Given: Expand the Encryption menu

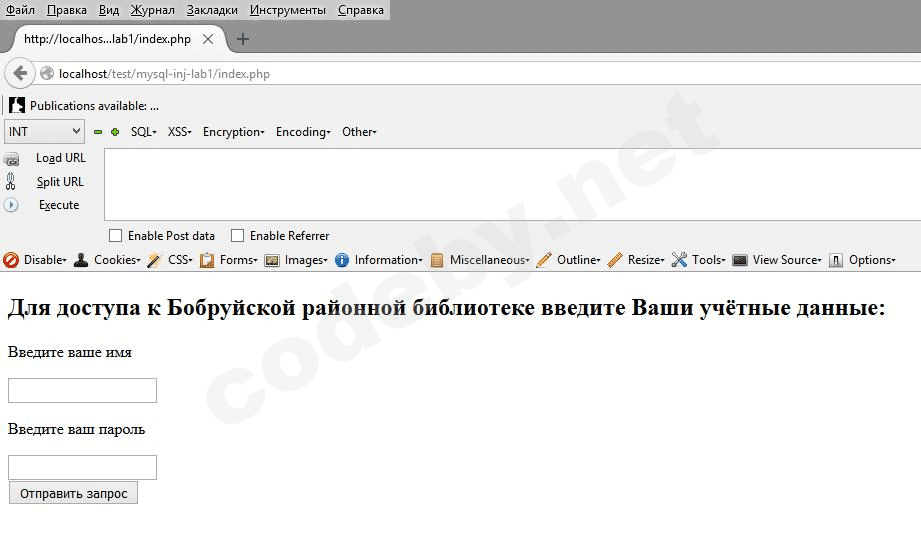Looking at the screenshot, I should [233, 132].
